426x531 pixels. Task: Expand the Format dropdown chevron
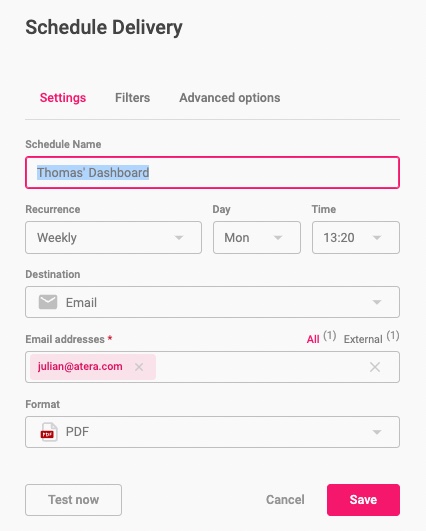click(x=377, y=432)
